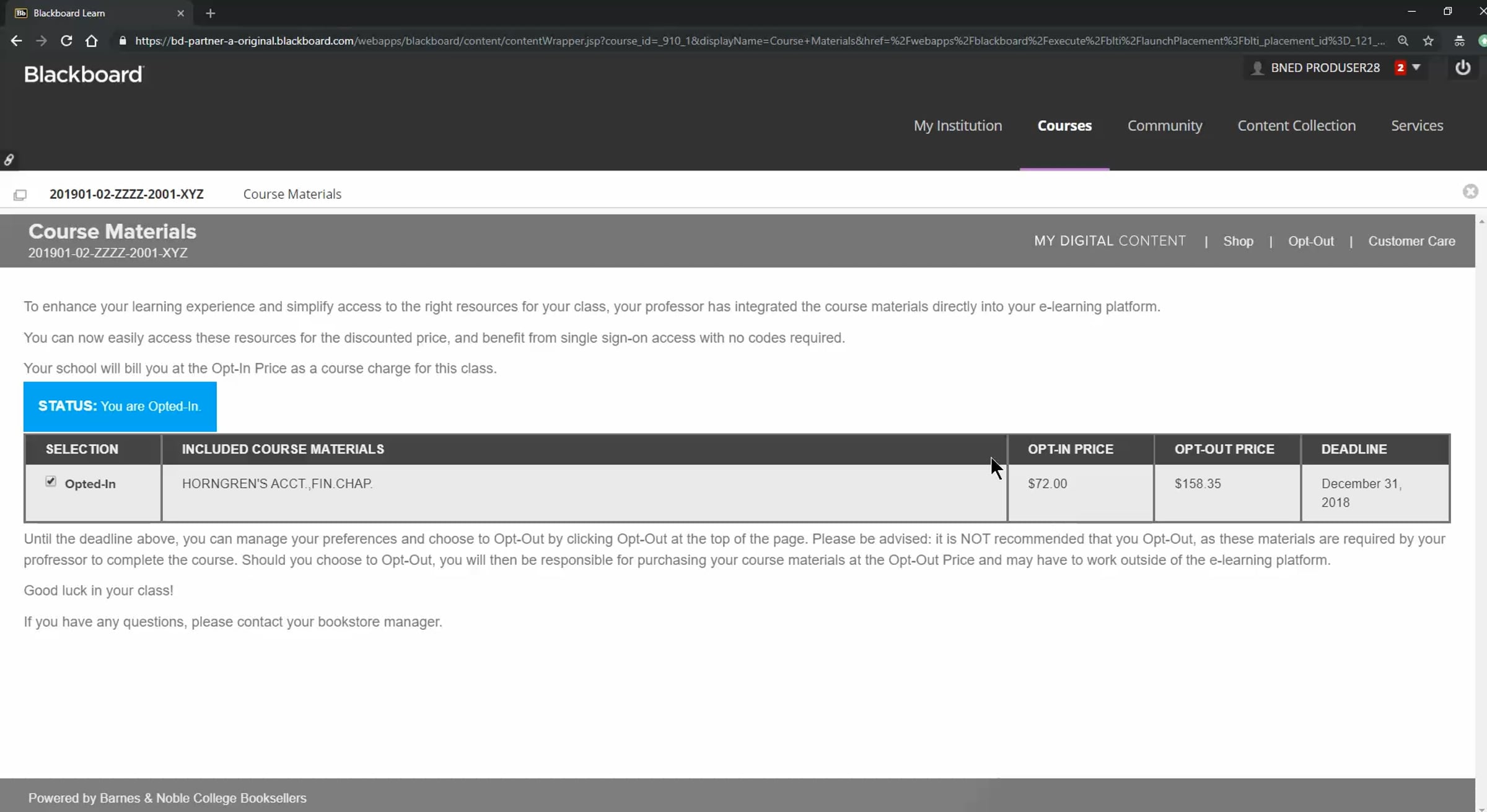
Task: Toggle the Opted-In checkbox
Action: click(51, 481)
